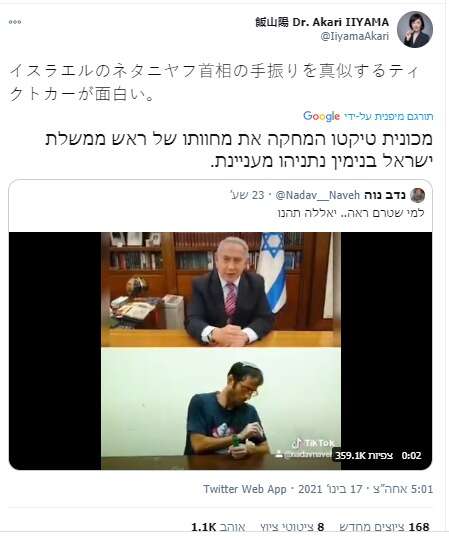Open the Dr. Akari IIYAMA display name
The image size is (449, 538).
(x=322, y=22)
